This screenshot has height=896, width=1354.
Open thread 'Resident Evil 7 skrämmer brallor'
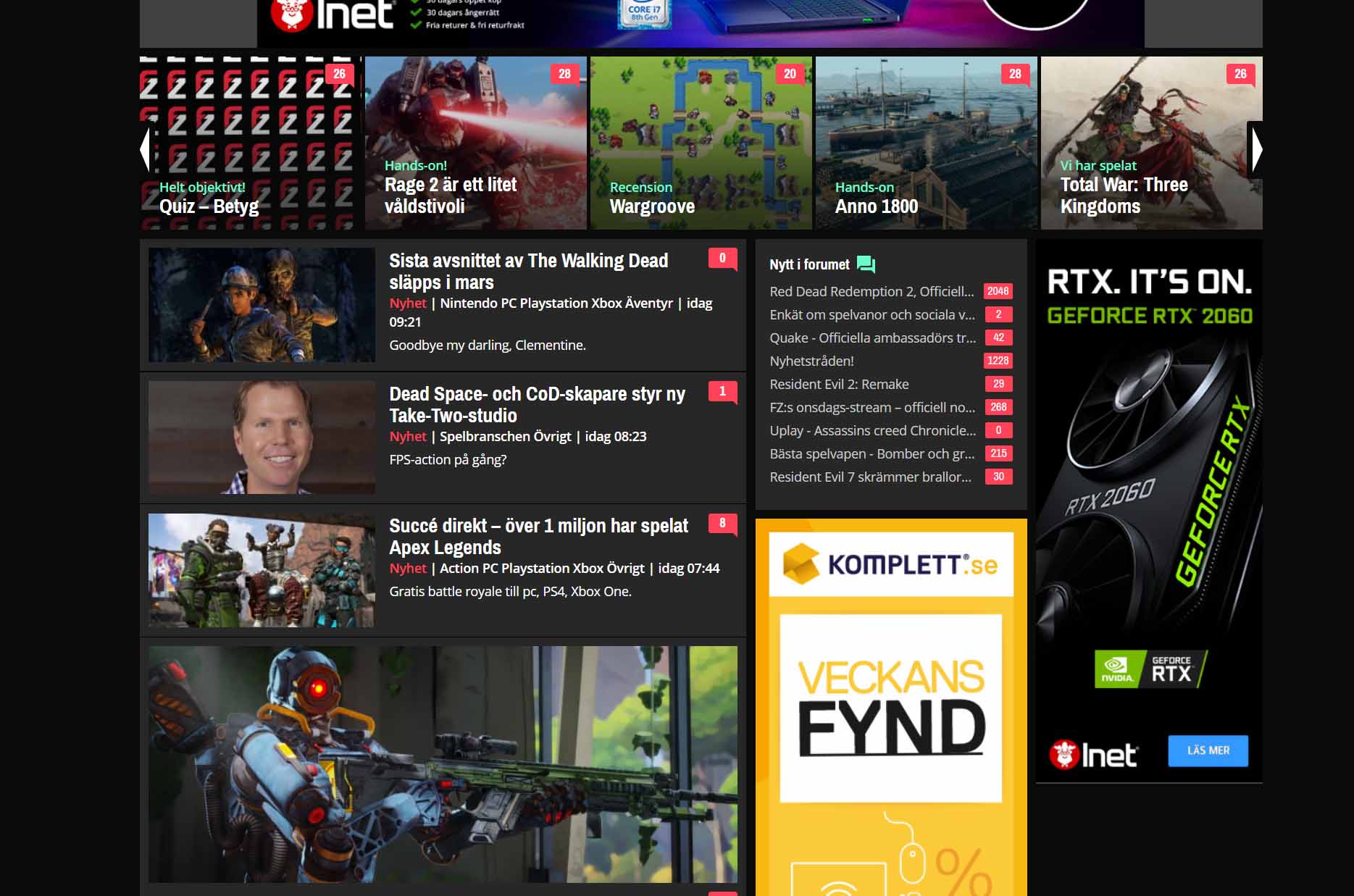coord(870,477)
